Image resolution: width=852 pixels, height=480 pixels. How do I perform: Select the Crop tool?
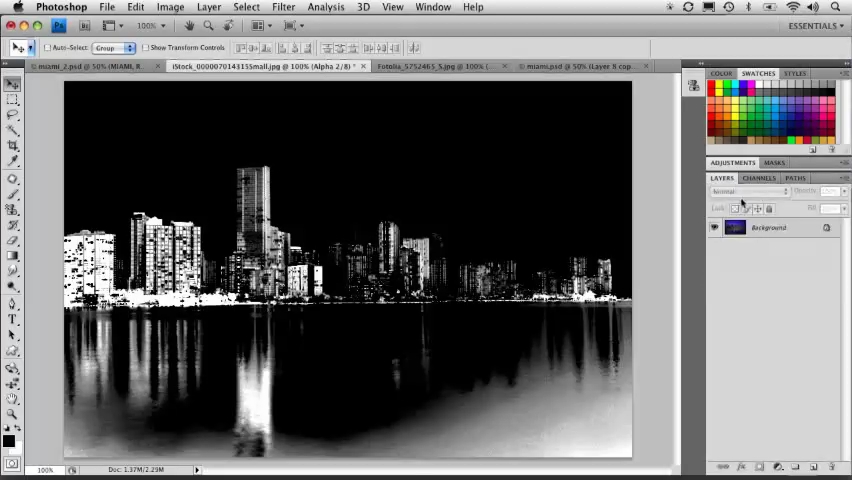point(12,145)
